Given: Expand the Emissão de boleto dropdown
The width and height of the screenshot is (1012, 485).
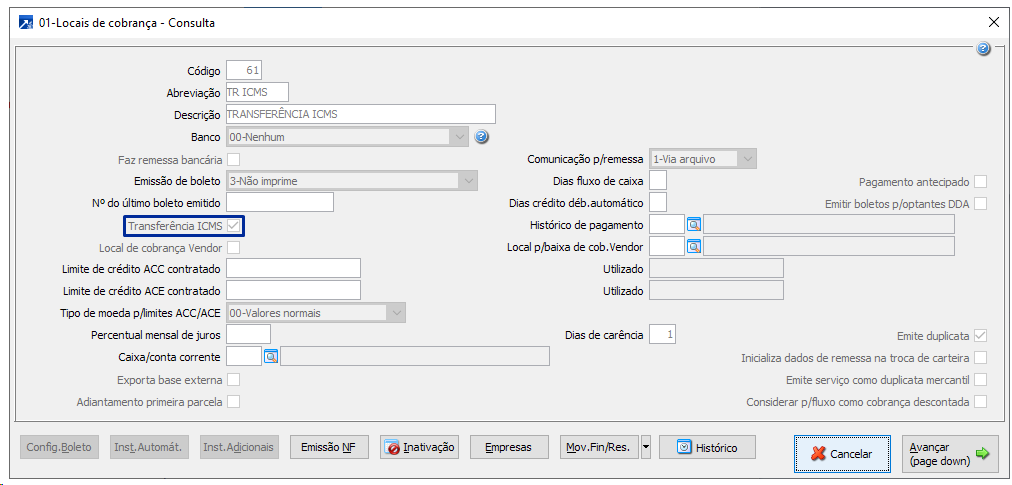Looking at the screenshot, I should [x=467, y=181].
